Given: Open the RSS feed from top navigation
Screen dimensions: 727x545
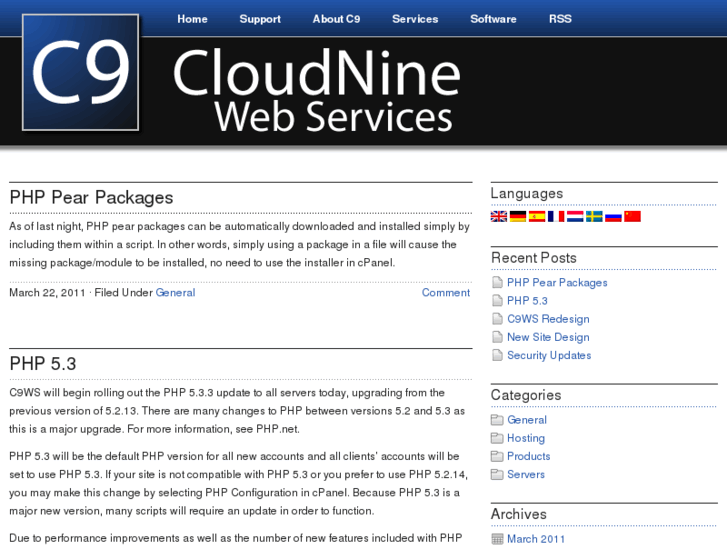Looking at the screenshot, I should point(560,19).
